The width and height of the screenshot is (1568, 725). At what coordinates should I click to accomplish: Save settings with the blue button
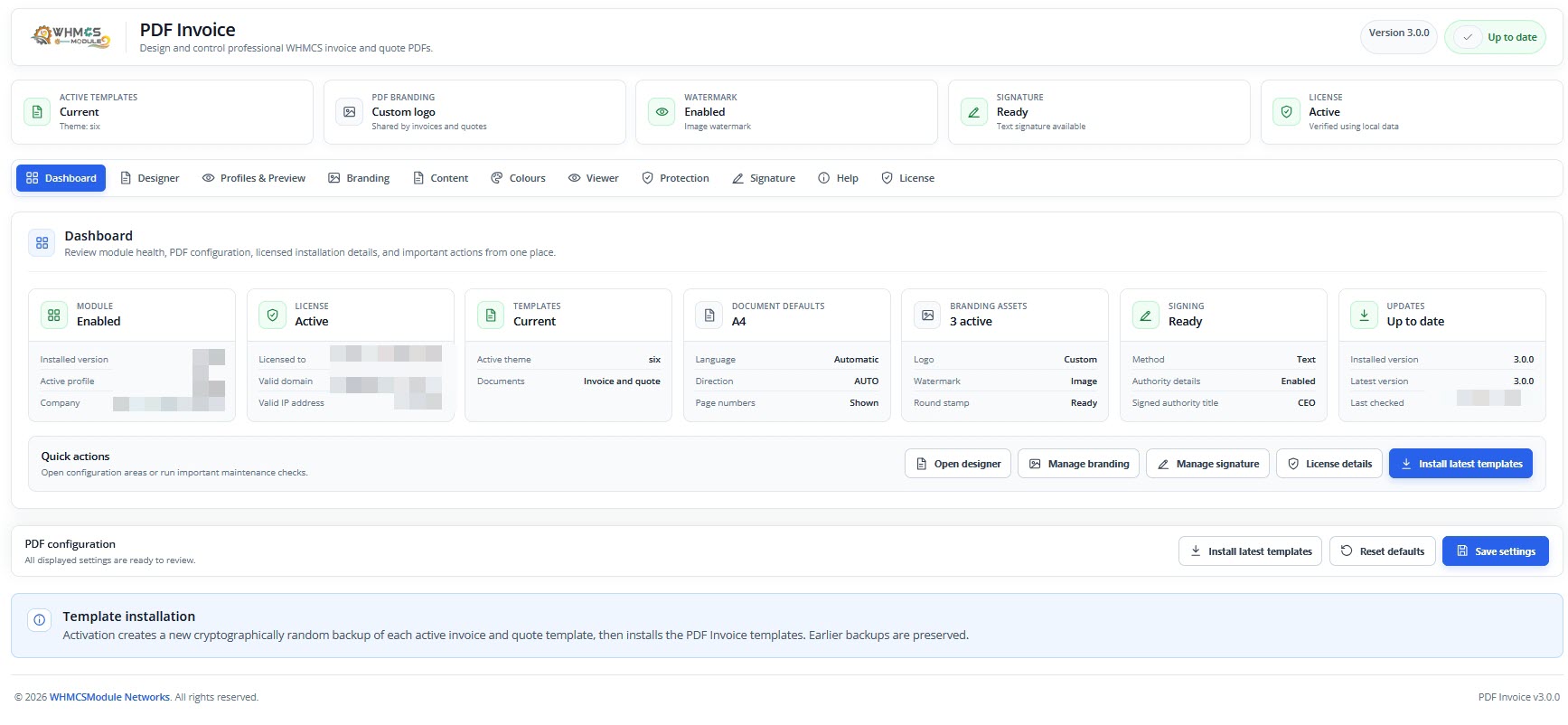pos(1496,551)
